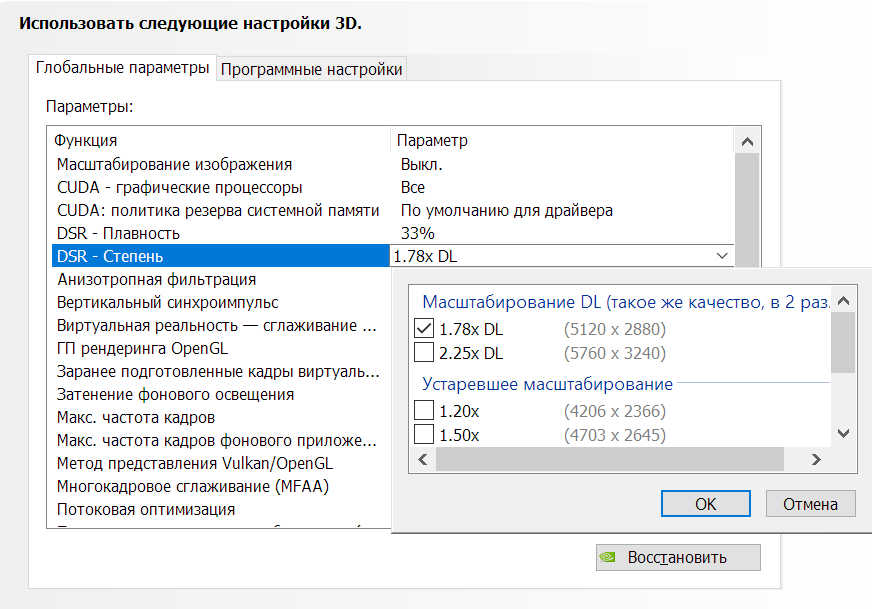
Task: Click the Отмена button
Action: click(x=810, y=504)
